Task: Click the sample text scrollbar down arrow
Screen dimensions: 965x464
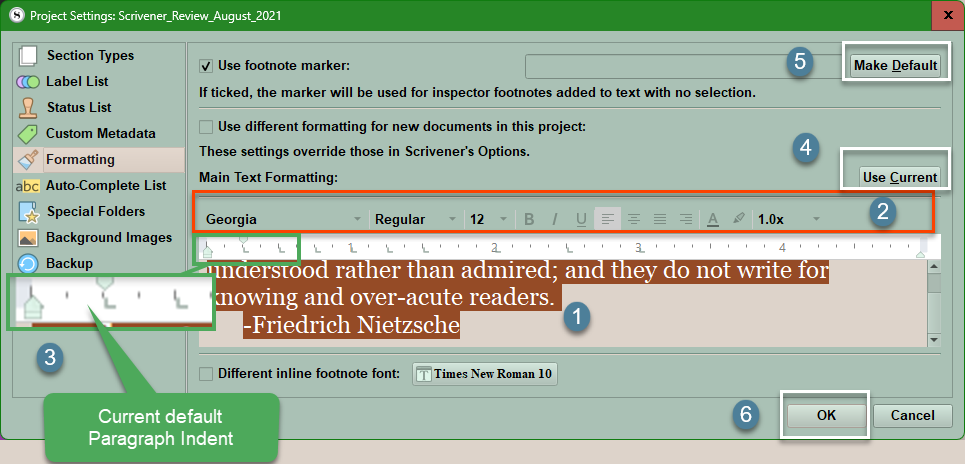Action: click(x=934, y=340)
